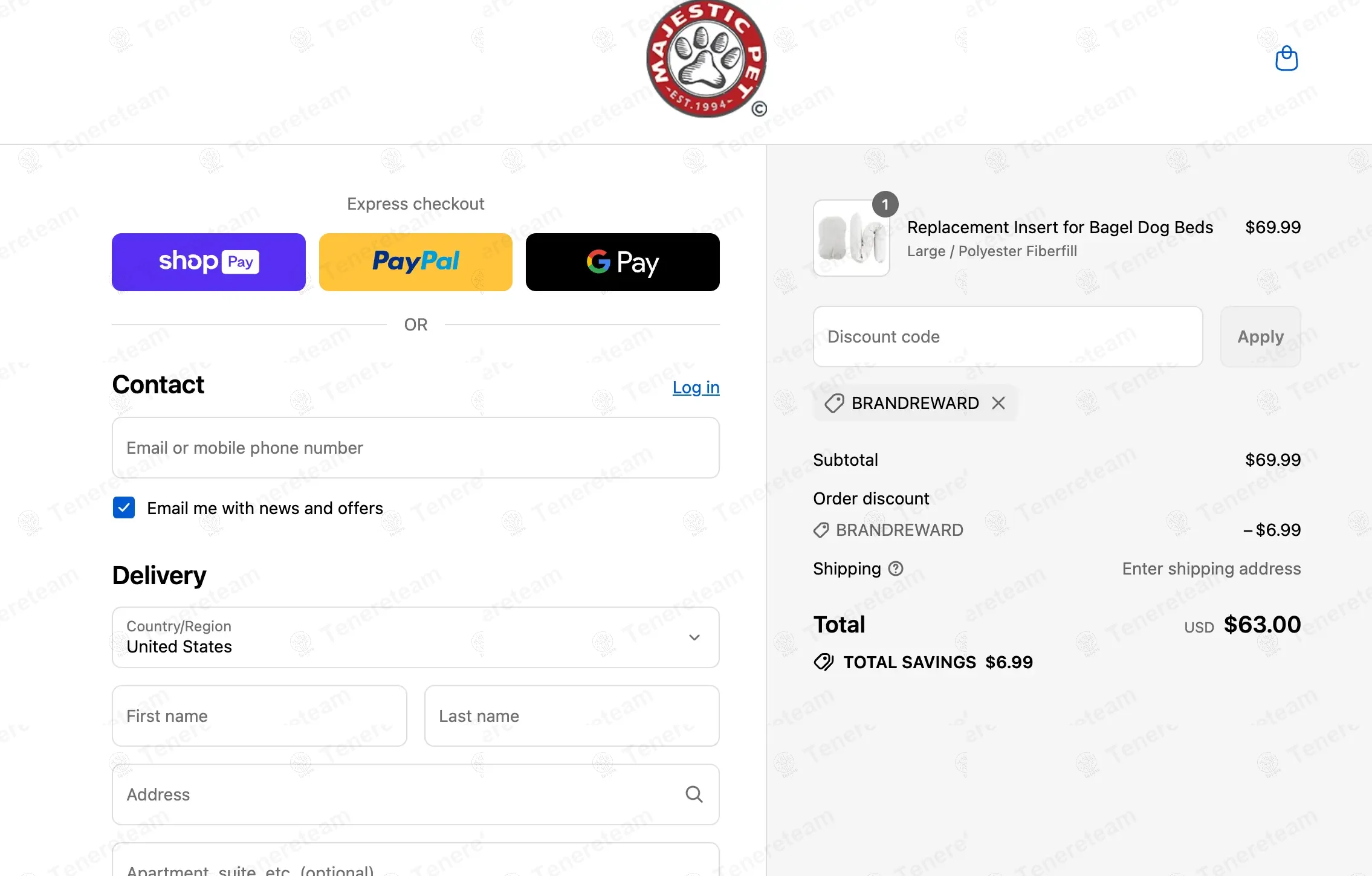Open the shopping bag cart icon
The width and height of the screenshot is (1372, 876).
(1286, 59)
